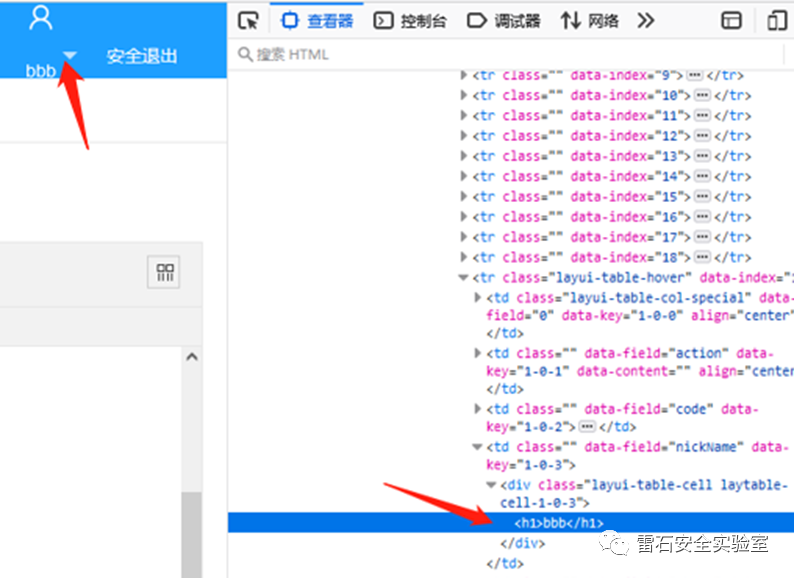The width and height of the screenshot is (794, 578).
Task: Expand the data-field action td node
Action: [477, 353]
